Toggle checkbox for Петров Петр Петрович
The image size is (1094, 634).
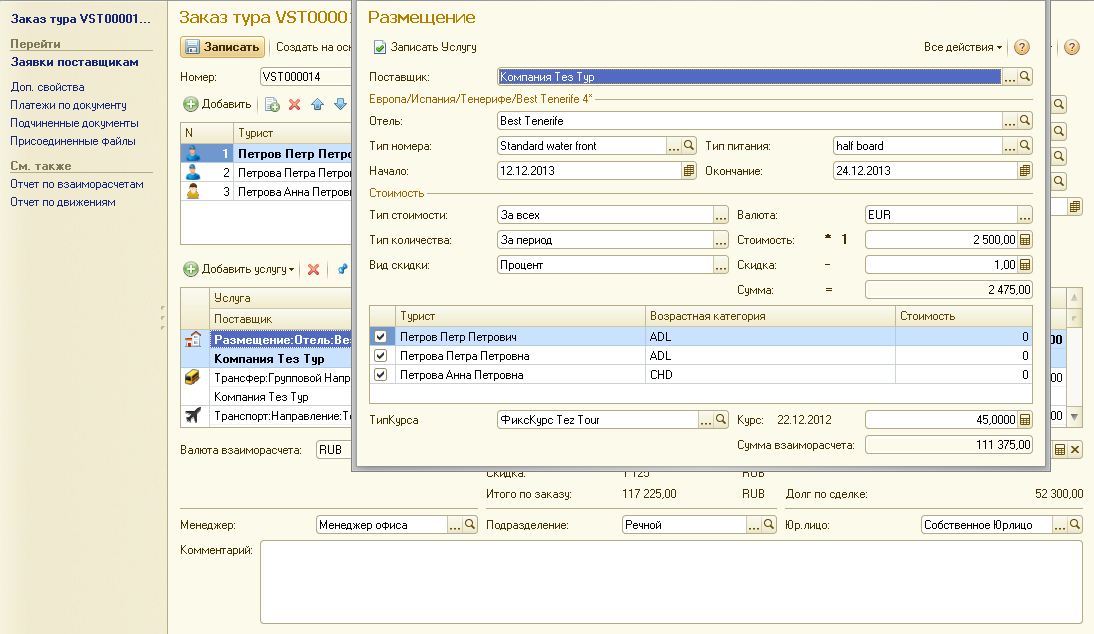(380, 337)
